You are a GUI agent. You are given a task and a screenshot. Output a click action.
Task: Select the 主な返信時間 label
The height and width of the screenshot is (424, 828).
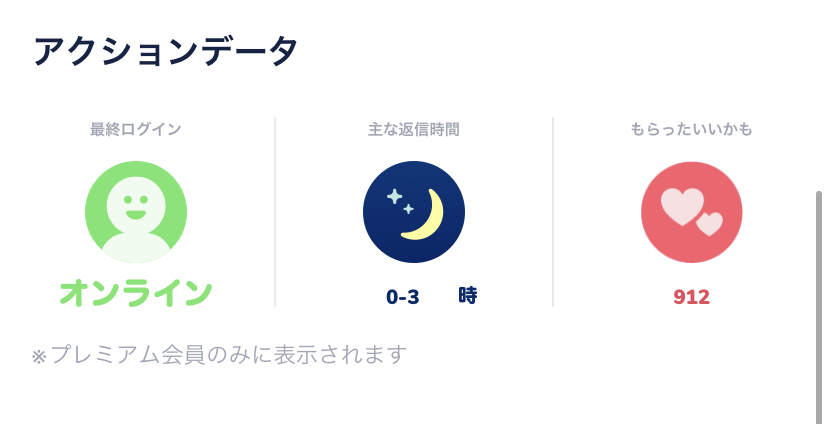[414, 129]
